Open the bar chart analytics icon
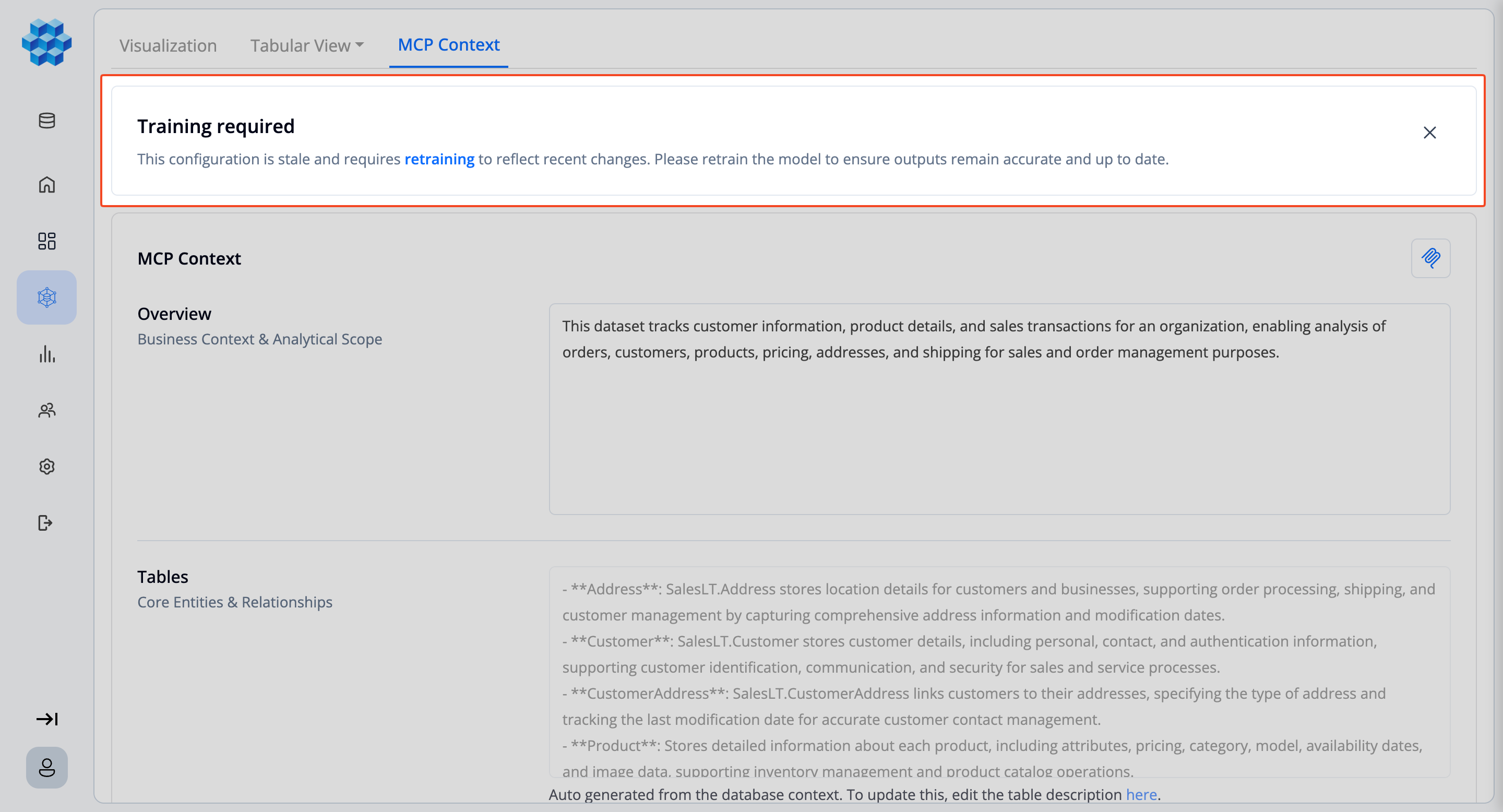Image resolution: width=1503 pixels, height=812 pixels. [x=46, y=354]
